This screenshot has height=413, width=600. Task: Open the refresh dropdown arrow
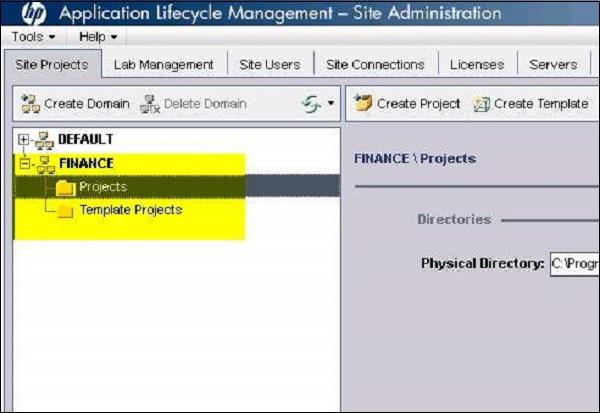(330, 104)
